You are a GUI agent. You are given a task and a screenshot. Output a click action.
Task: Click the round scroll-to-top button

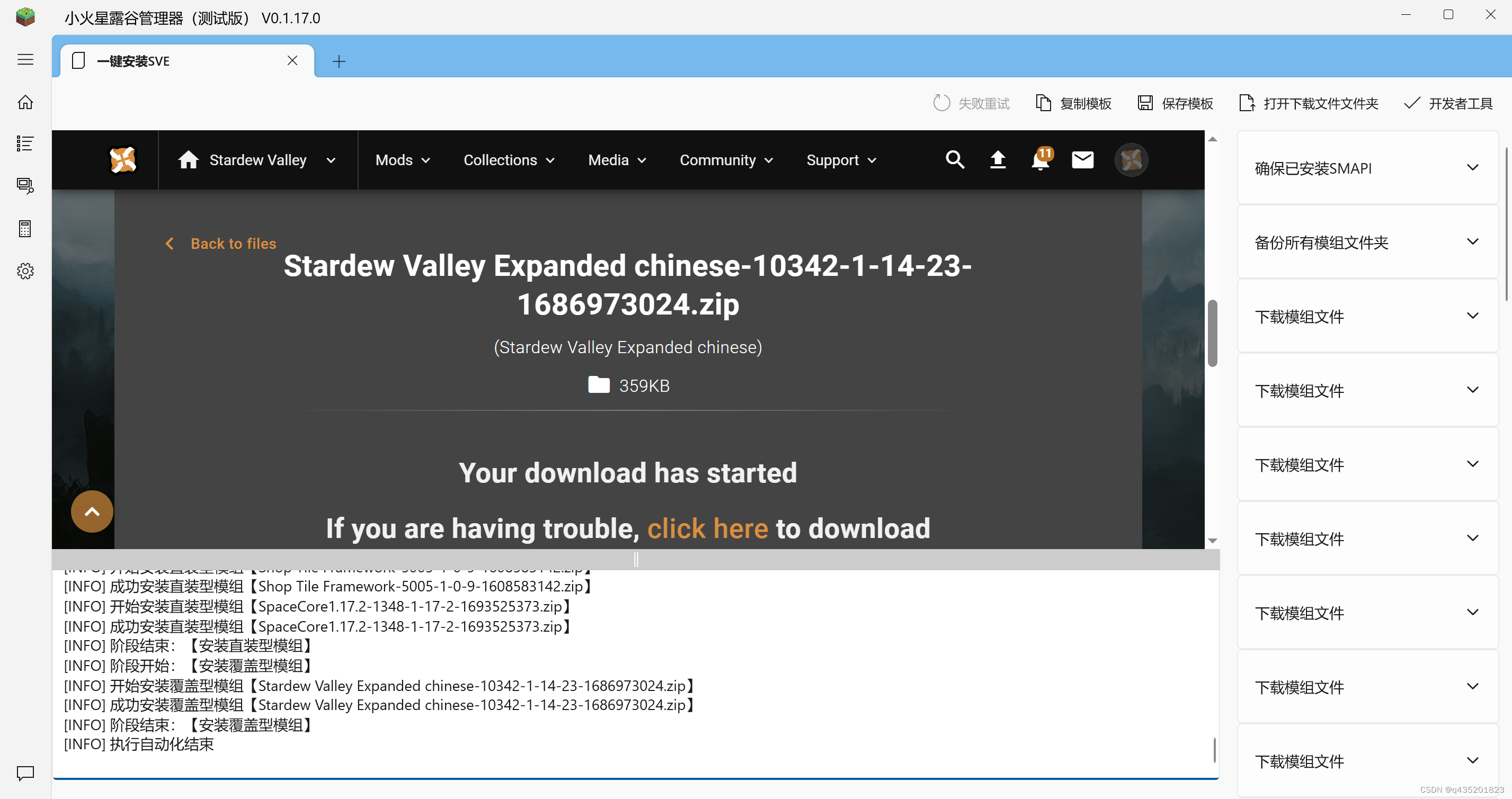pos(92,511)
